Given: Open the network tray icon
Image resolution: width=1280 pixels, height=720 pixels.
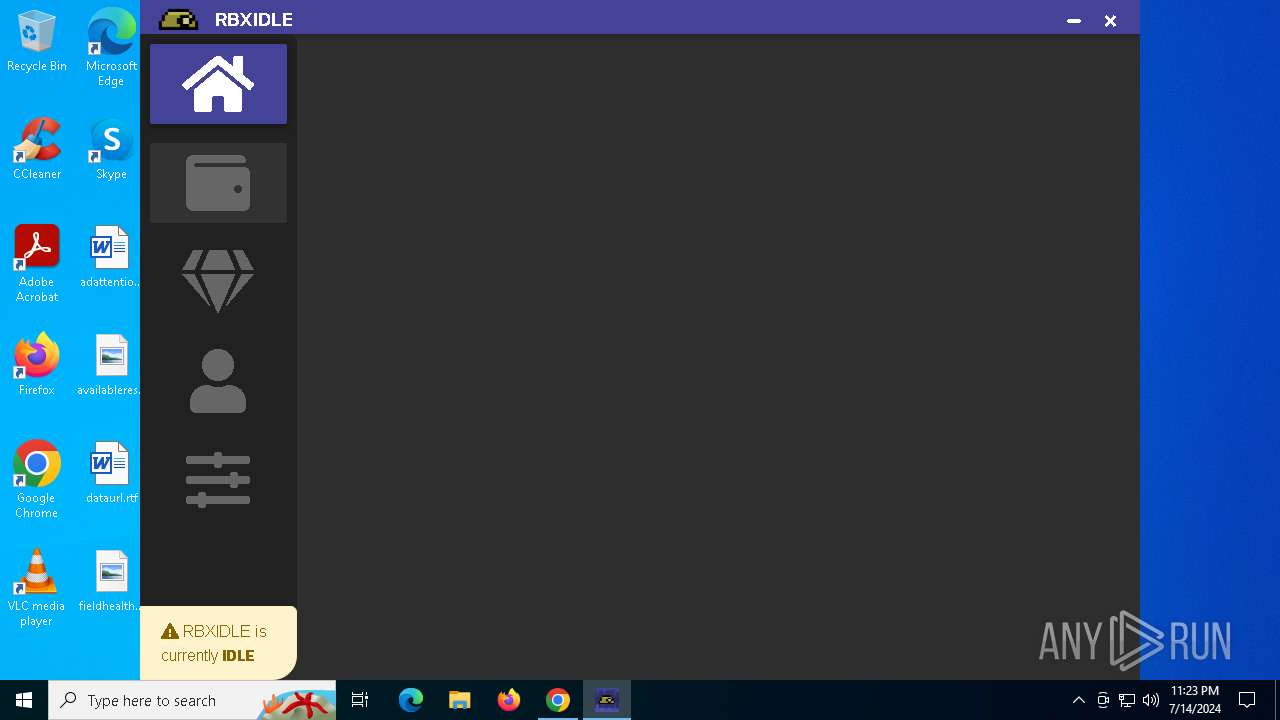Looking at the screenshot, I should click(x=1127, y=700).
